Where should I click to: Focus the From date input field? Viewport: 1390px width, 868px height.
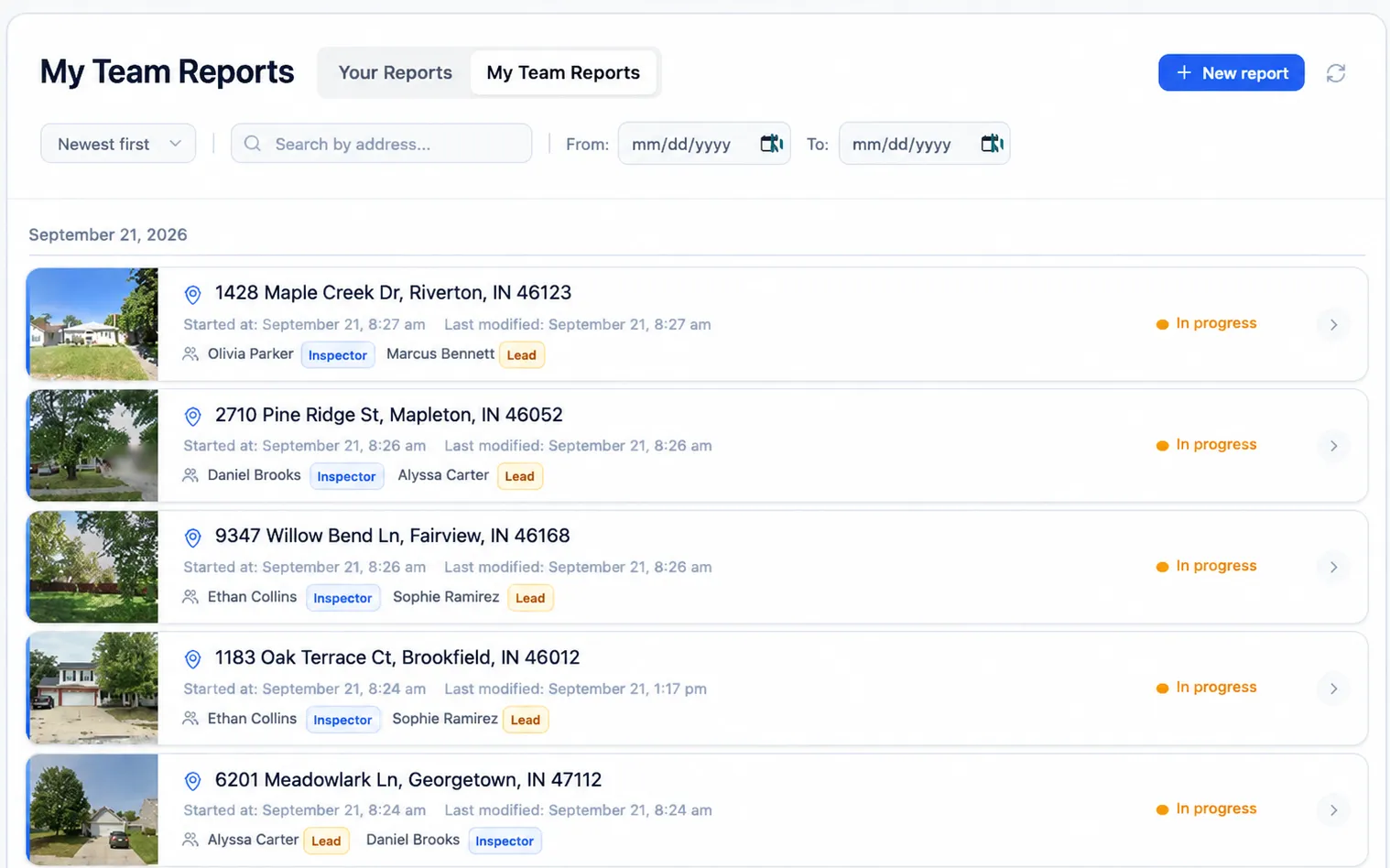point(704,144)
